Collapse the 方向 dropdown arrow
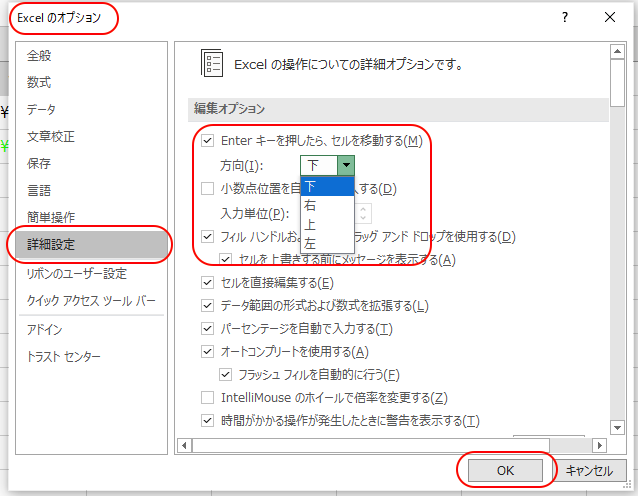Viewport: 638px width, 496px height. [x=346, y=165]
